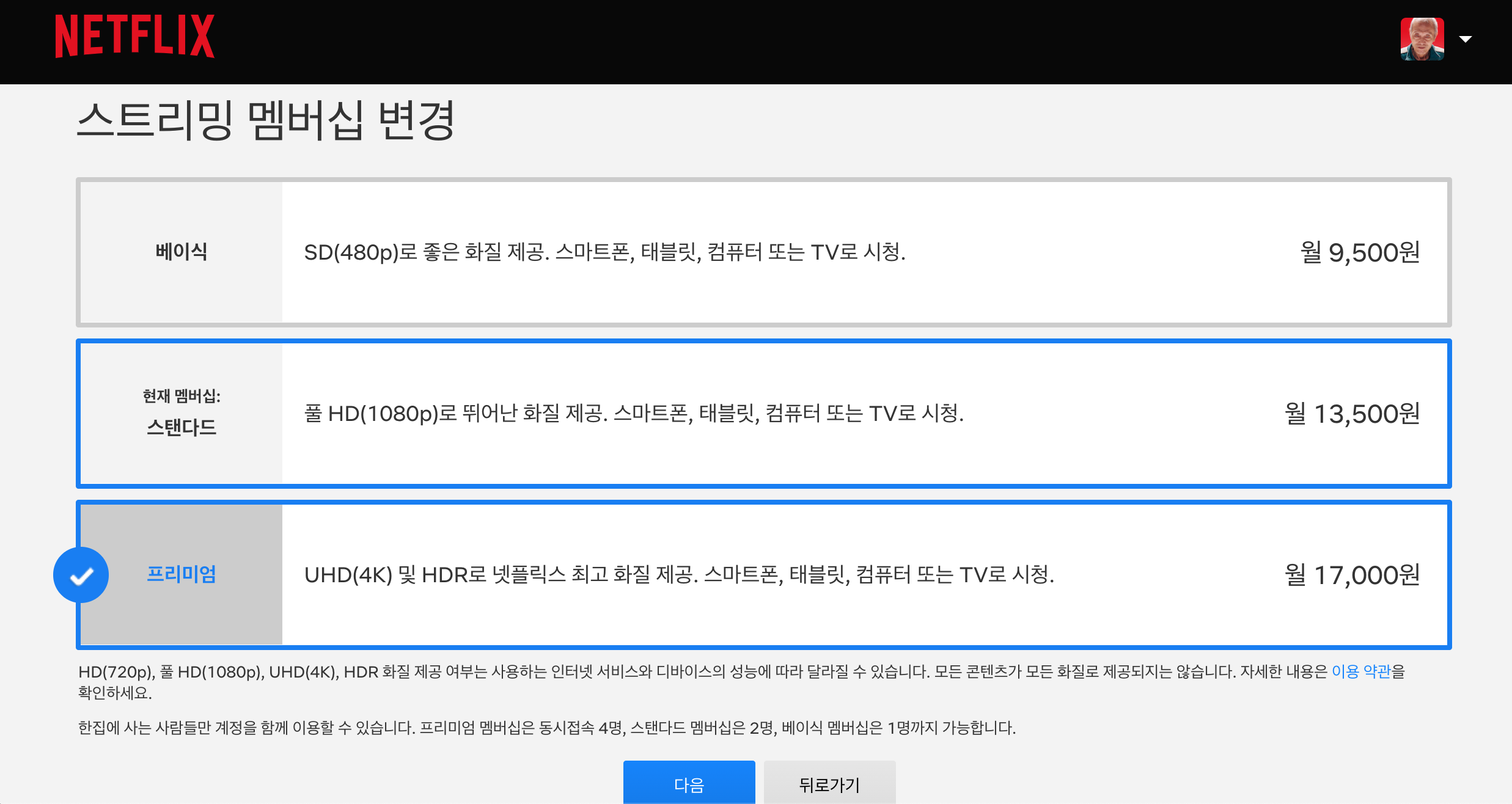Open the profile avatar menu
Image resolution: width=1512 pixels, height=804 pixels.
(1422, 39)
